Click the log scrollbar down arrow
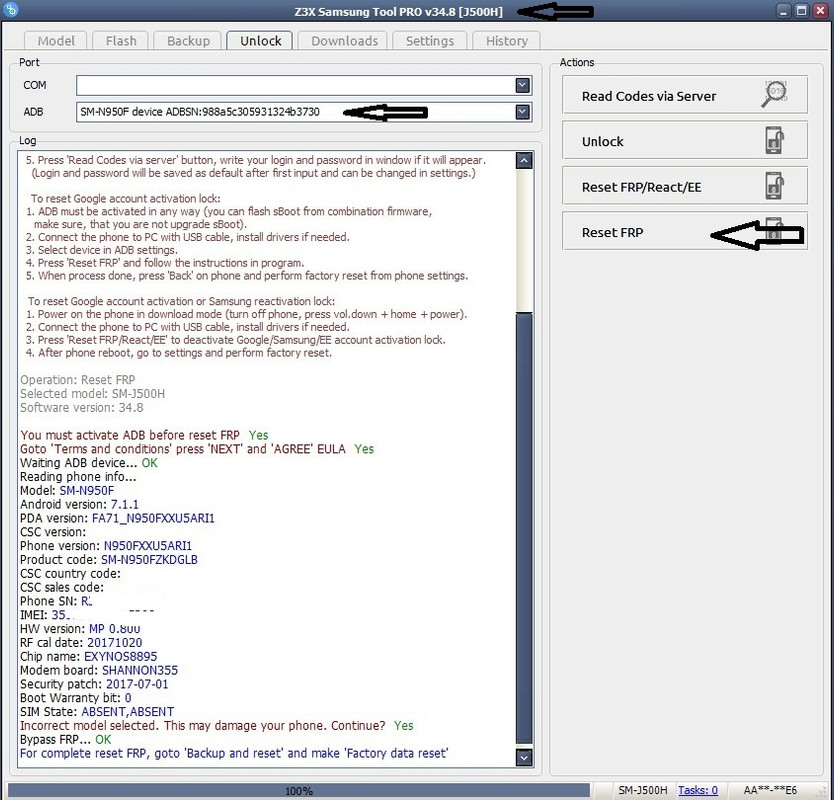Screen dimensions: 834x800 pyautogui.click(x=524, y=757)
